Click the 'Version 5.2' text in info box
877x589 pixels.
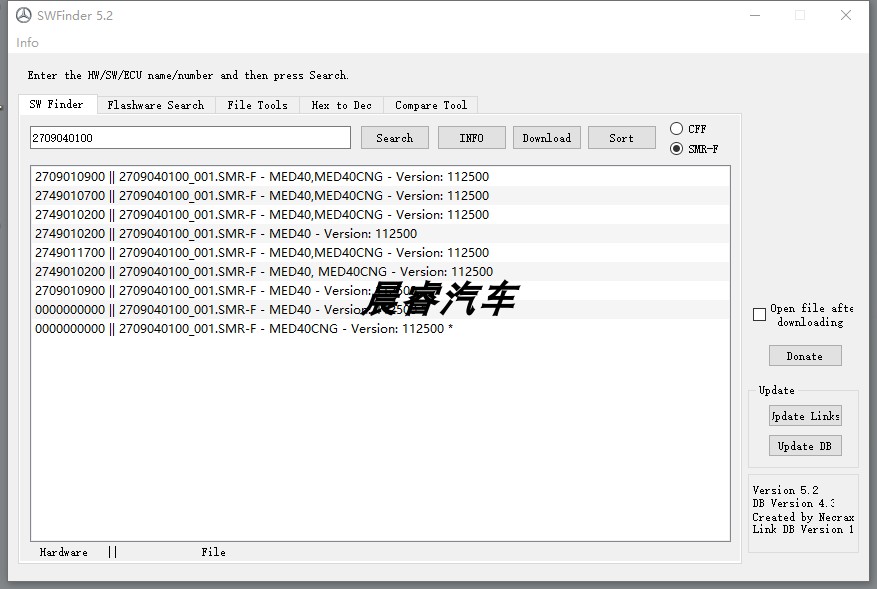(x=785, y=490)
